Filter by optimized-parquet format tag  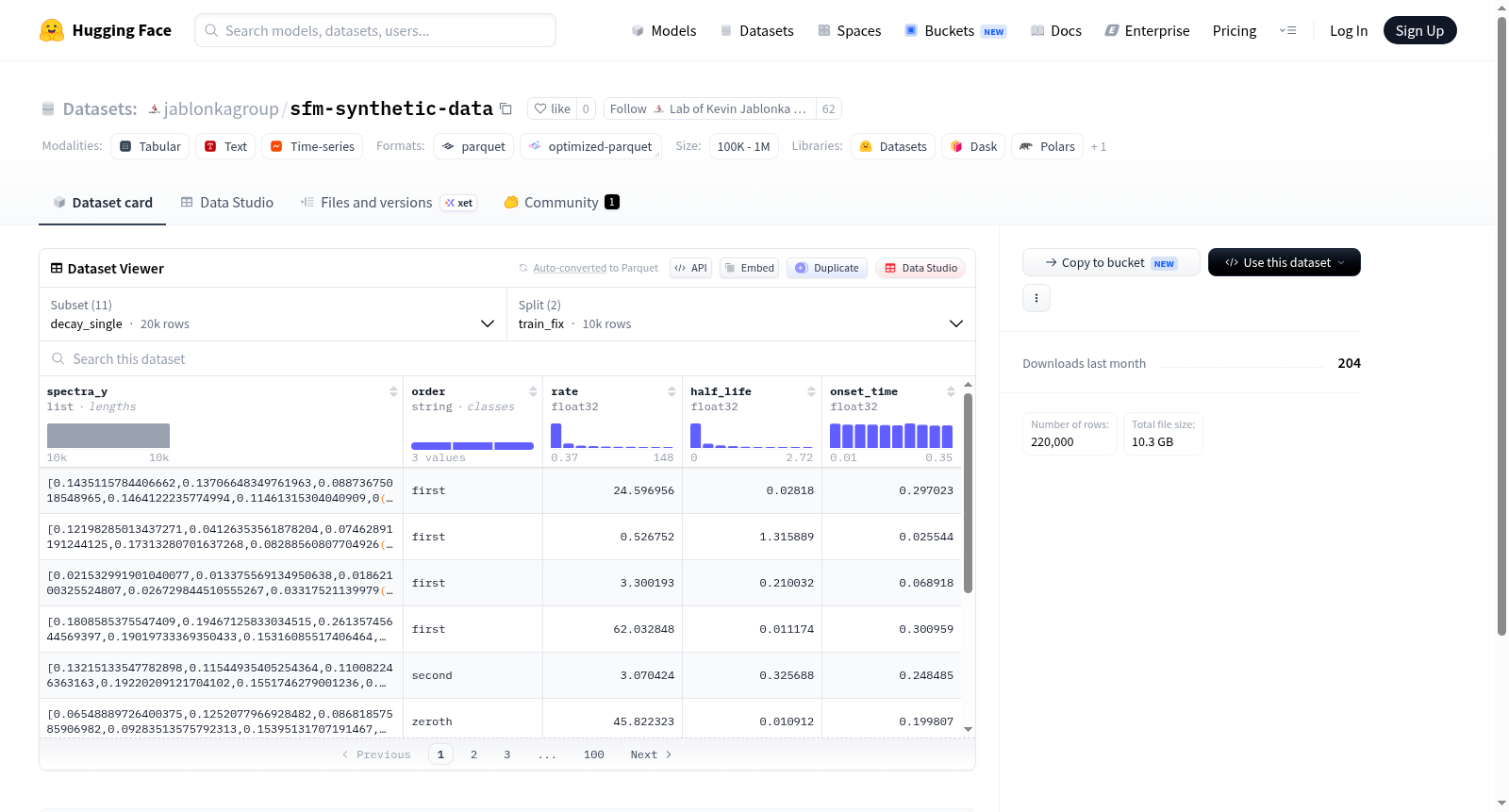click(x=590, y=146)
